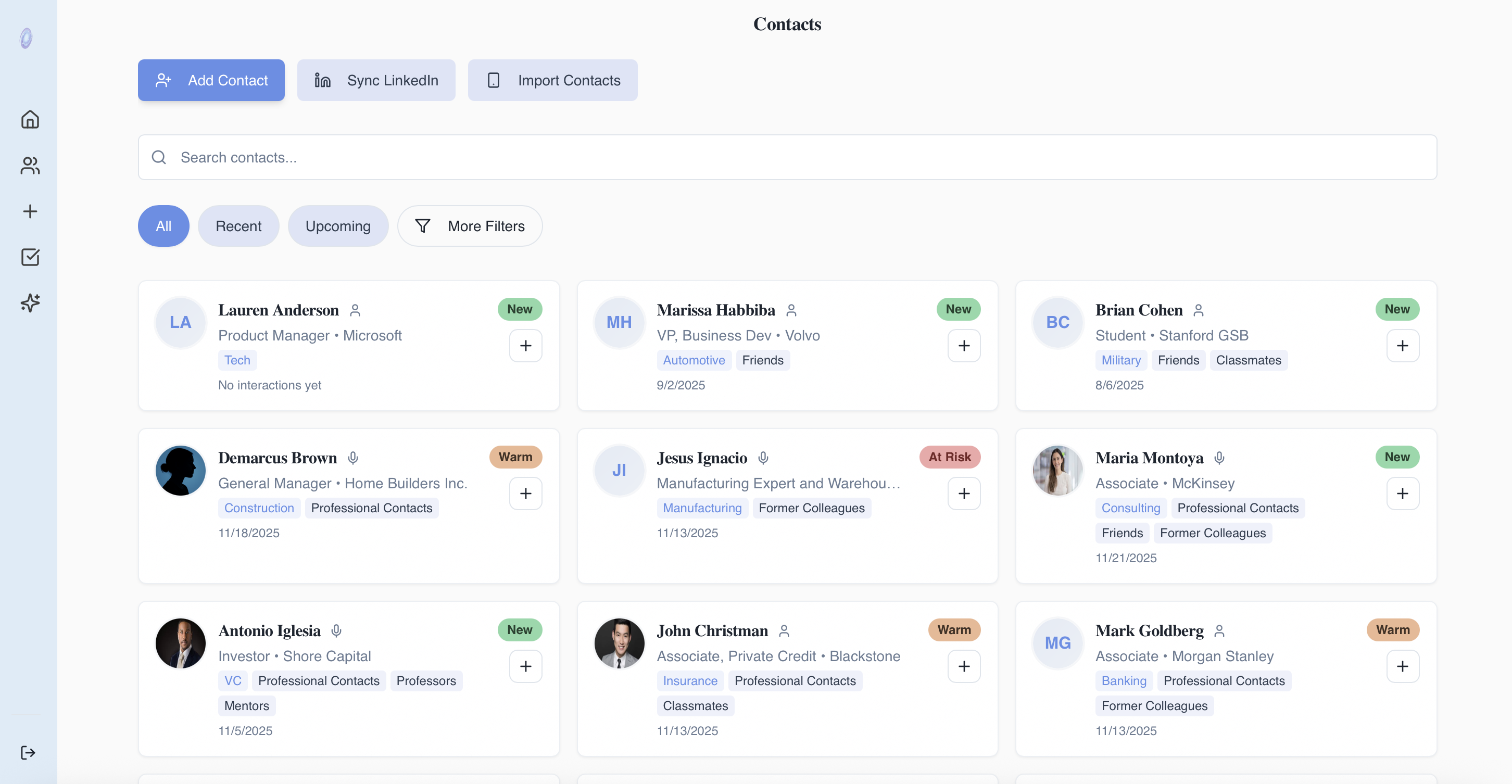The height and width of the screenshot is (784, 1512).
Task: Click the Add Contact button
Action: (211, 80)
